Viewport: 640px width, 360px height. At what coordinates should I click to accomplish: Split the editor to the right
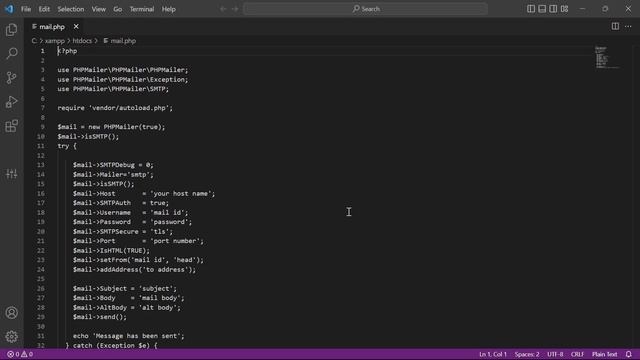pos(615,26)
